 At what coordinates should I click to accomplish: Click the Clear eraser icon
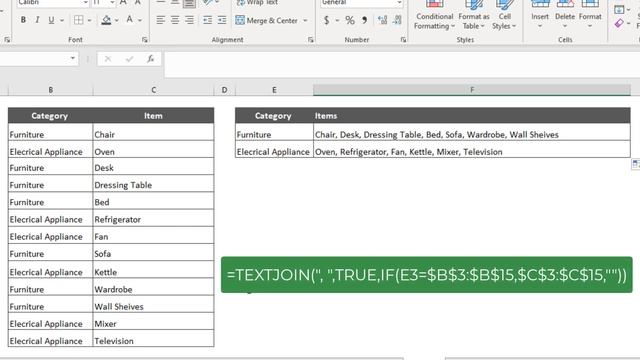pos(619,24)
